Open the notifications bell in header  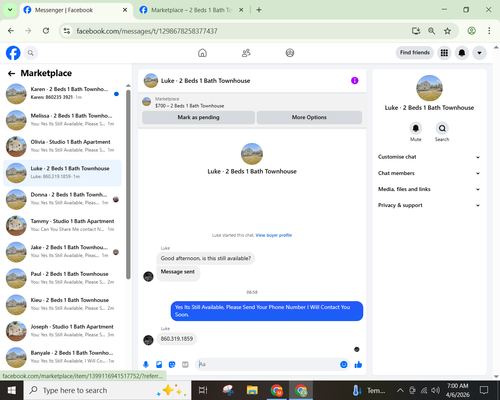462,53
